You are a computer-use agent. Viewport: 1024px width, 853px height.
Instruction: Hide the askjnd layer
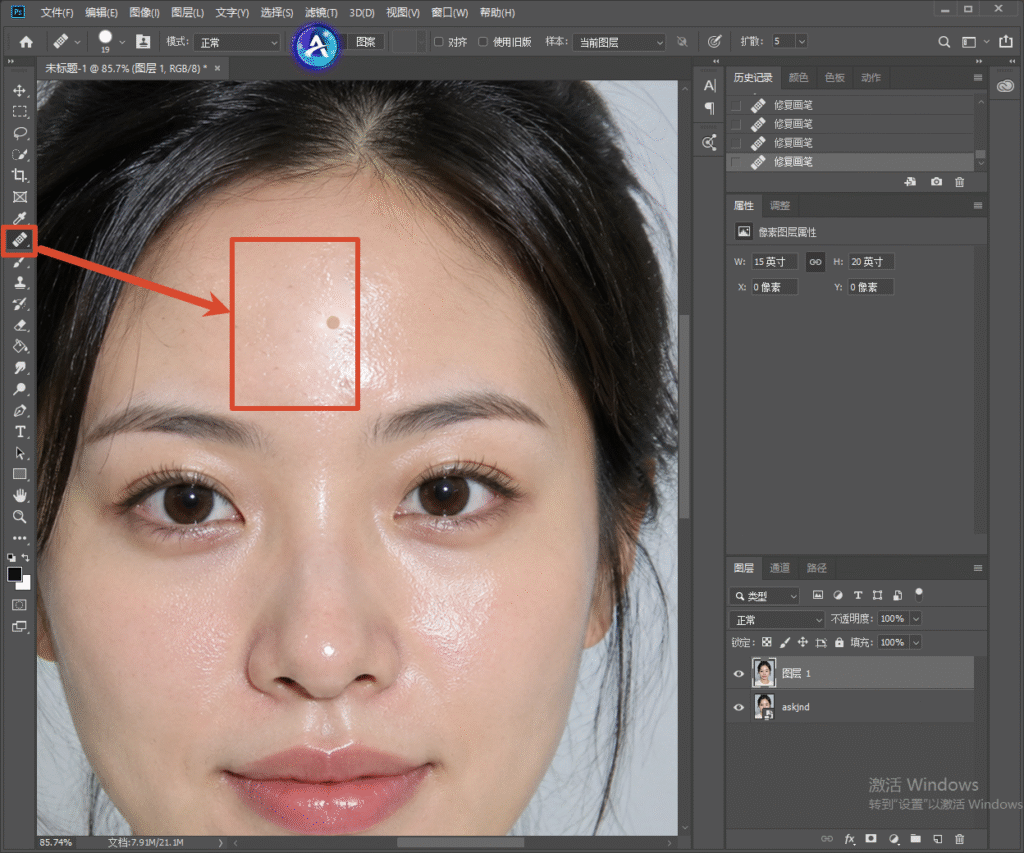pyautogui.click(x=739, y=707)
